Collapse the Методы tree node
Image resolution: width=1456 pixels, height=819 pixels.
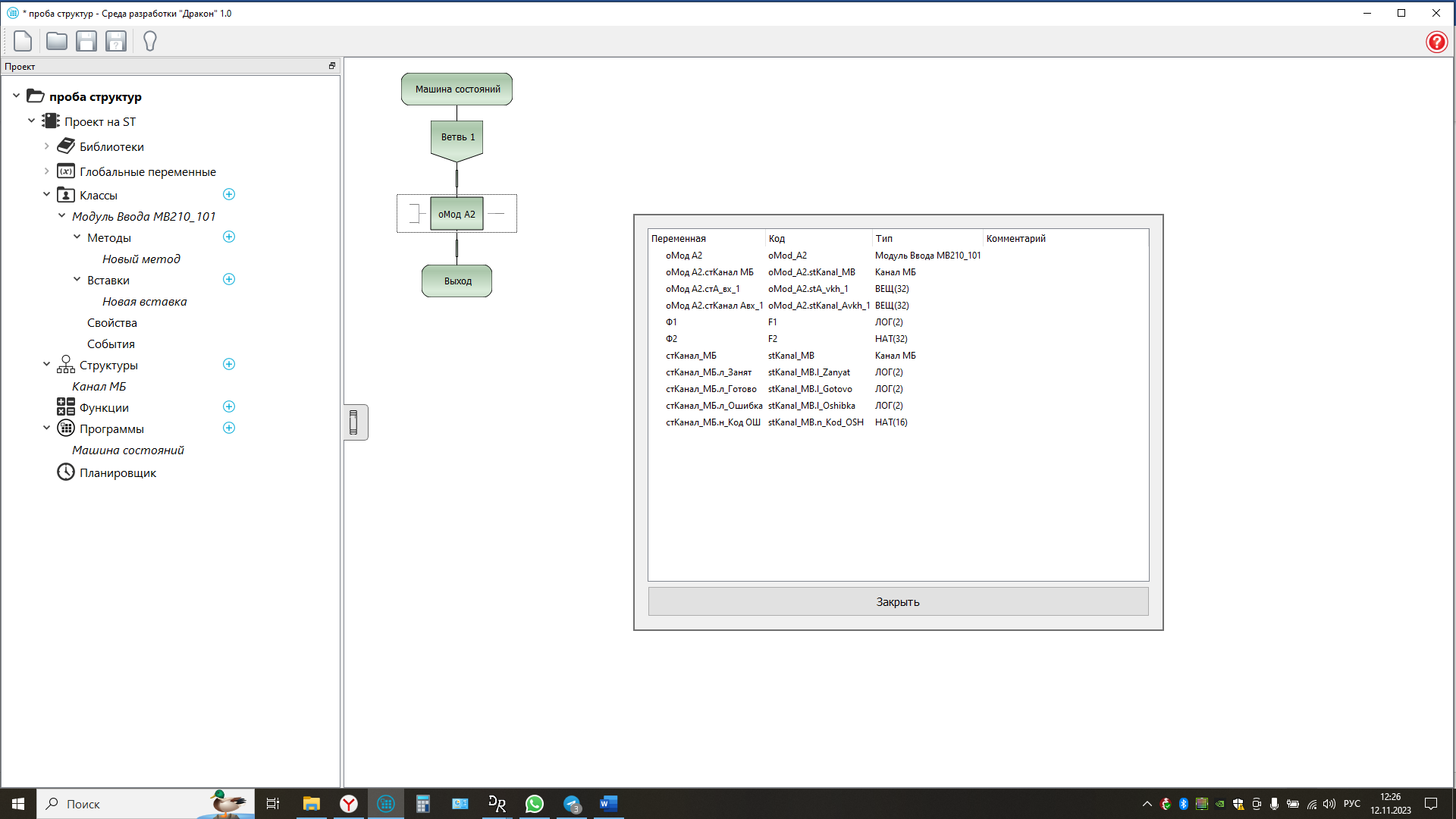point(77,237)
